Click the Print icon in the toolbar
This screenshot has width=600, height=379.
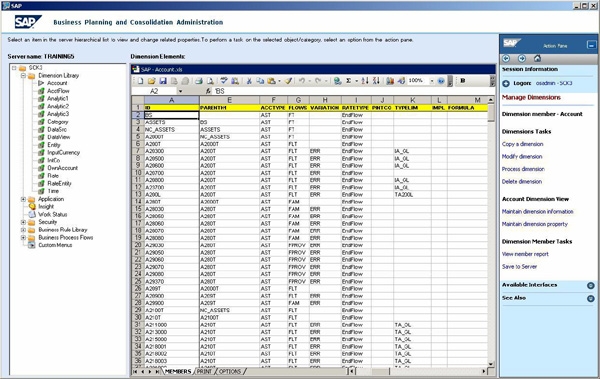coord(199,81)
